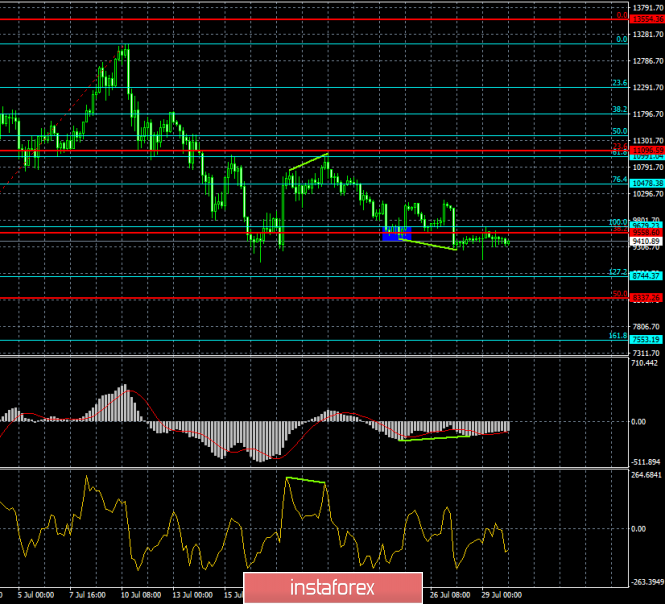Select the red 8337.26 level tag
This screenshot has width=665, height=604.
(x=646, y=298)
